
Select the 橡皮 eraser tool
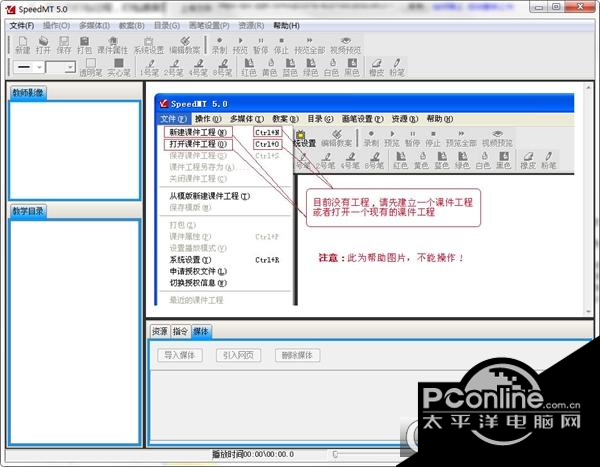point(377,67)
